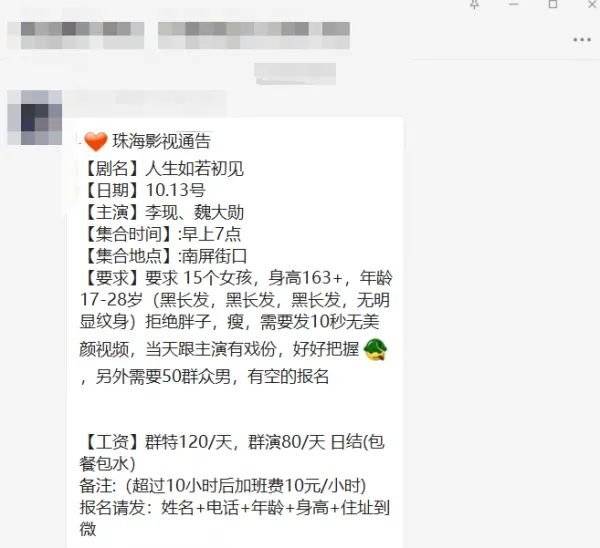Click the orange heart emoji in message
The image size is (600, 548).
[95, 141]
